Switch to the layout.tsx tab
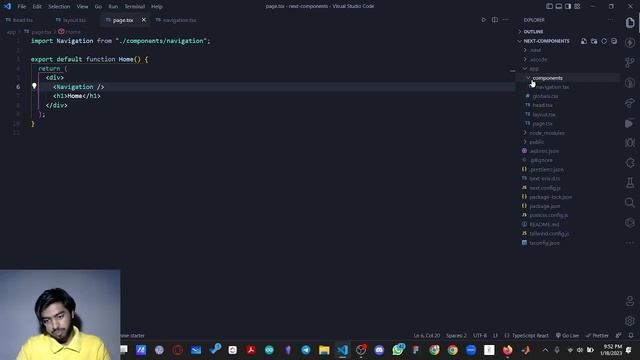Viewport: 640px width, 360px height. click(x=74, y=20)
